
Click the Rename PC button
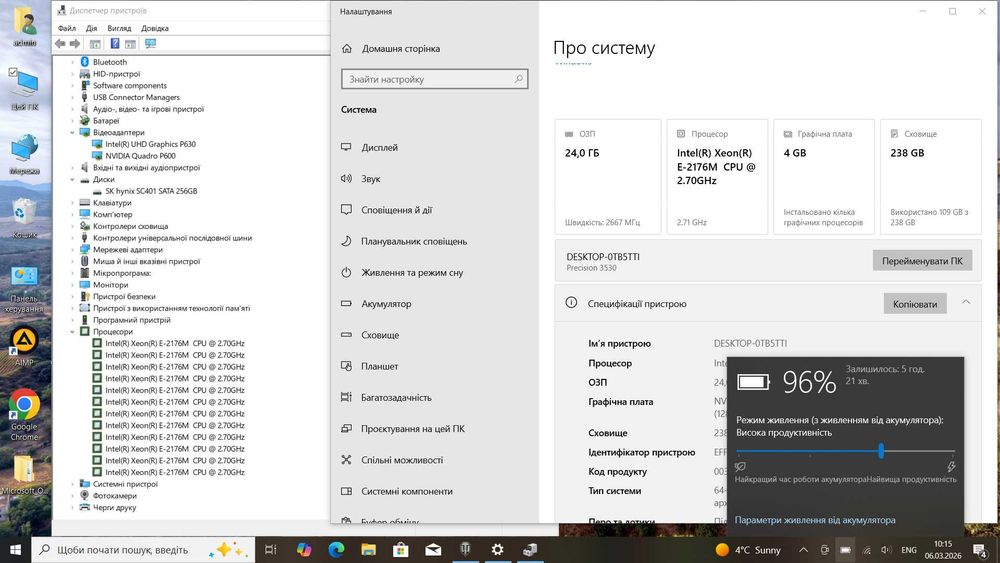pos(922,261)
